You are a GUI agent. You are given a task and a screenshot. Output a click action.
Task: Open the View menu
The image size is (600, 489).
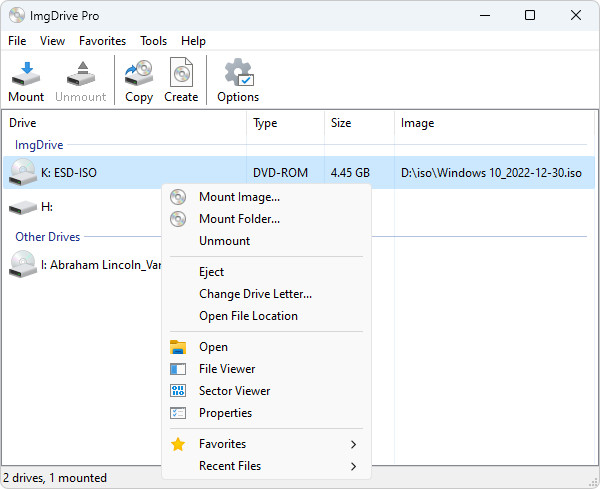(x=52, y=41)
